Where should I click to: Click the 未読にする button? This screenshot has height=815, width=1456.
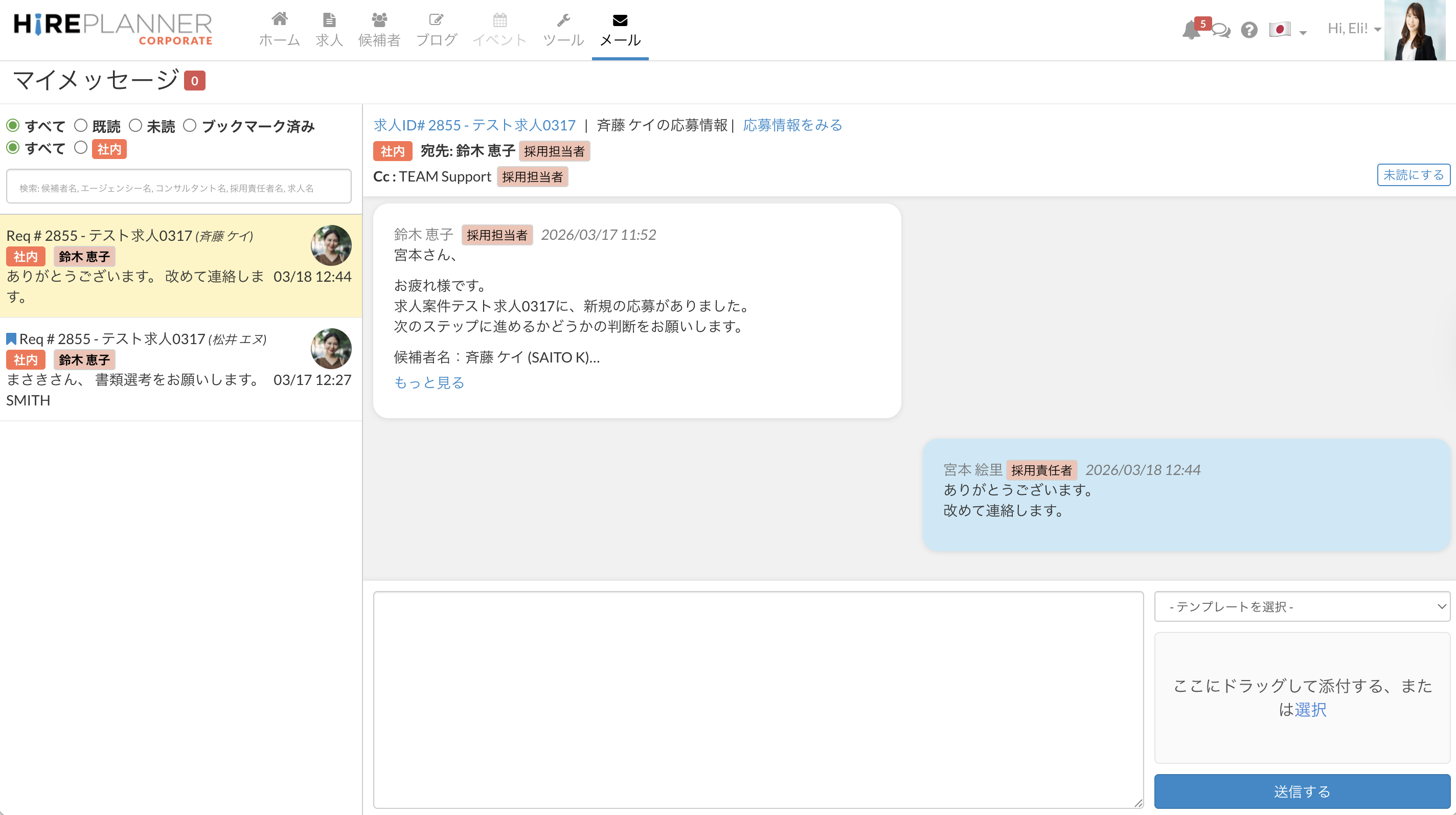click(1413, 175)
